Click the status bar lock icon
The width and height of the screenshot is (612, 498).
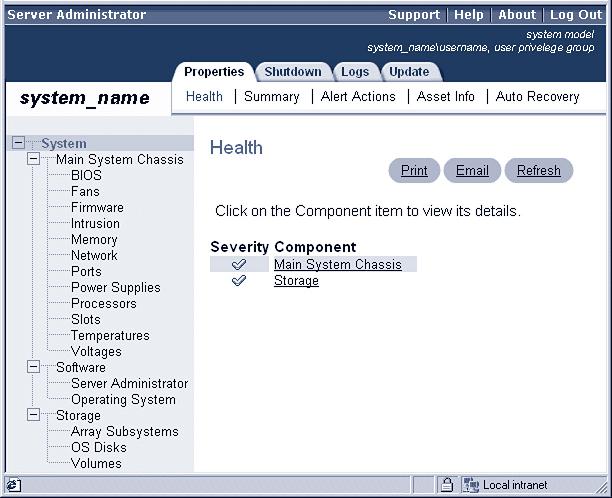pyautogui.click(x=448, y=485)
